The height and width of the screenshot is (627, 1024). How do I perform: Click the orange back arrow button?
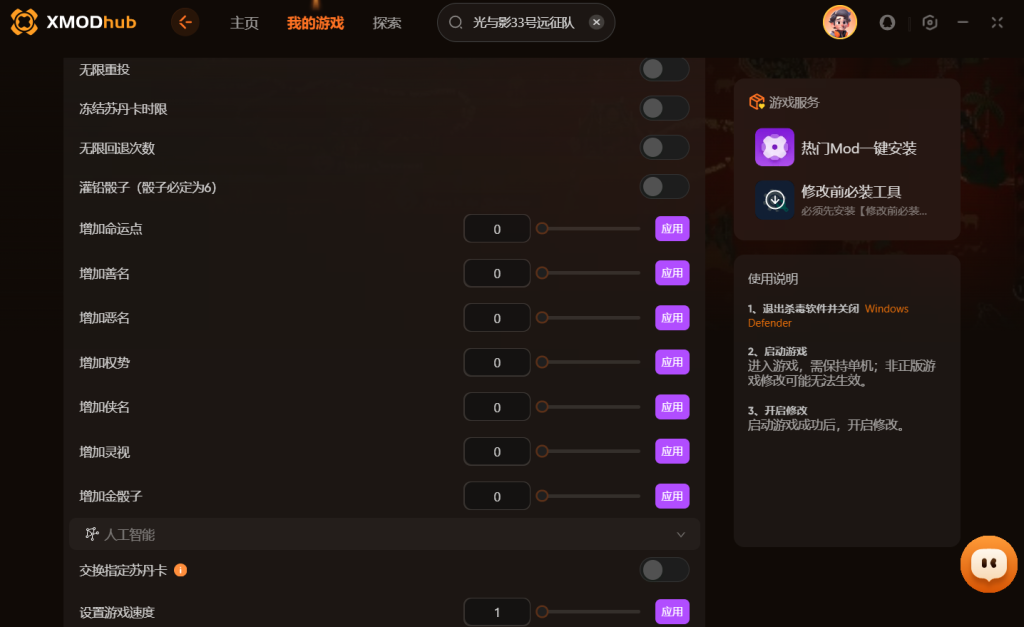(x=185, y=23)
